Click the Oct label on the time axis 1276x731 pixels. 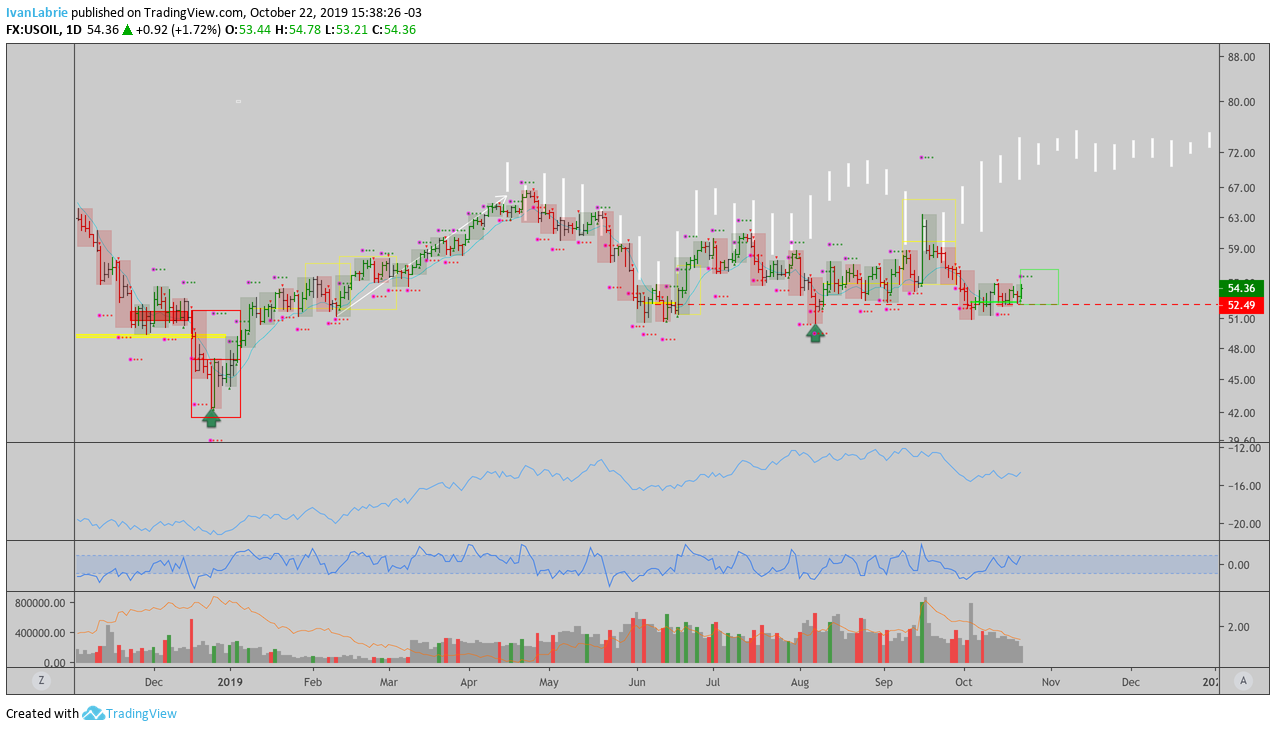963,682
